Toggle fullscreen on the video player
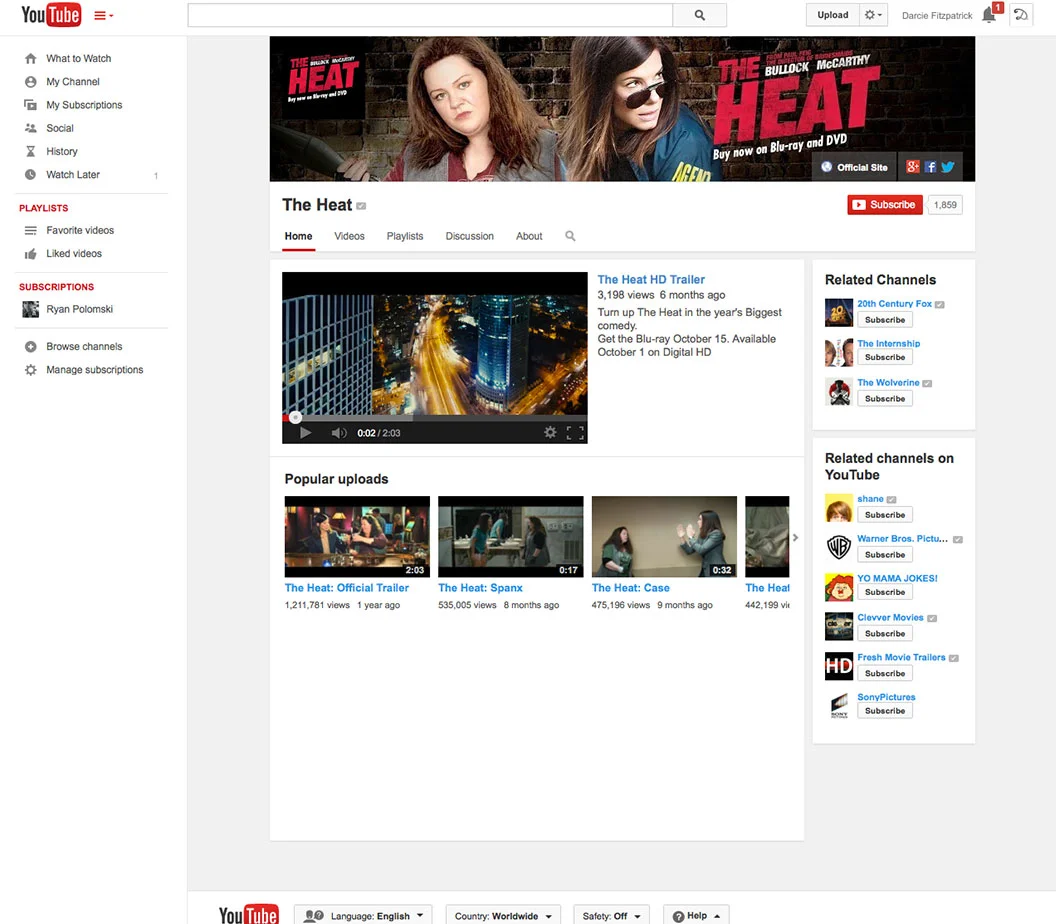Image resolution: width=1056 pixels, height=924 pixels. (x=575, y=433)
